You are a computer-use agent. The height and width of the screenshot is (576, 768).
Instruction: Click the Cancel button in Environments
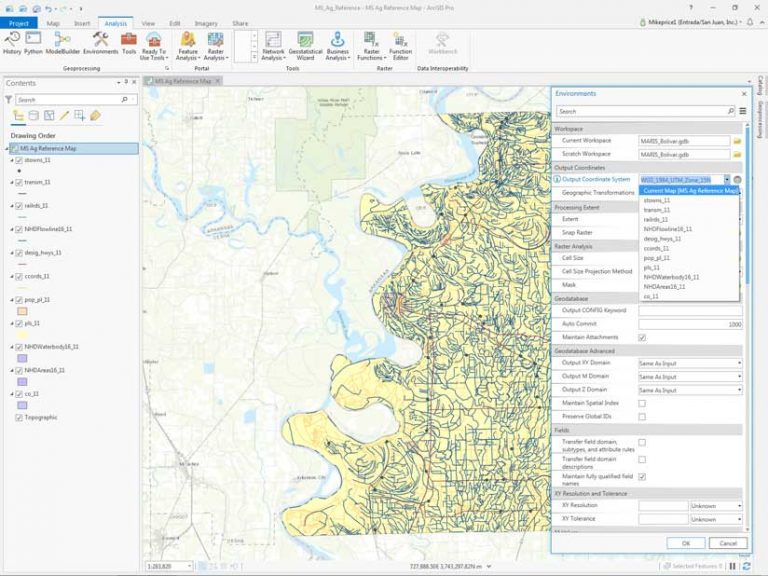coord(728,543)
